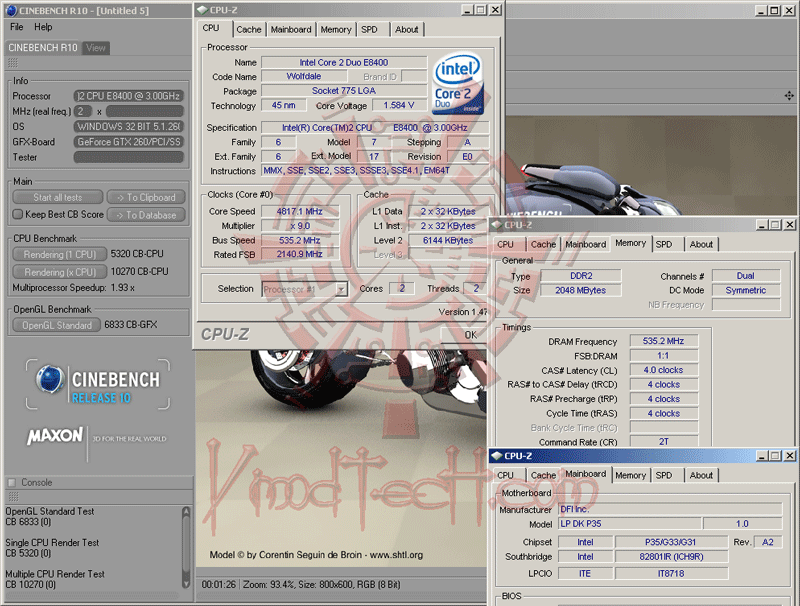This screenshot has height=606, width=800.
Task: Select SPD tab in the Memory CPU-Z window
Action: [x=664, y=244]
